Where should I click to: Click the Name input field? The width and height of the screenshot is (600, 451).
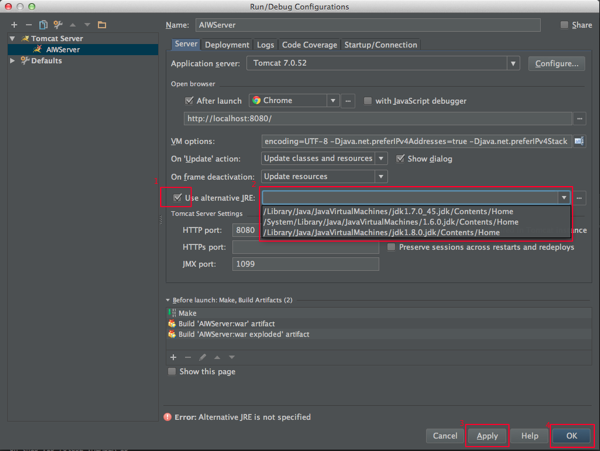point(368,25)
